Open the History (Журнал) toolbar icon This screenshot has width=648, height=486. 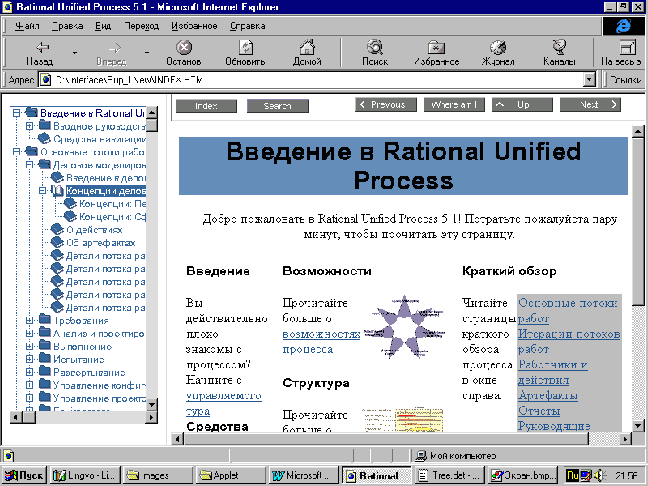tap(498, 48)
